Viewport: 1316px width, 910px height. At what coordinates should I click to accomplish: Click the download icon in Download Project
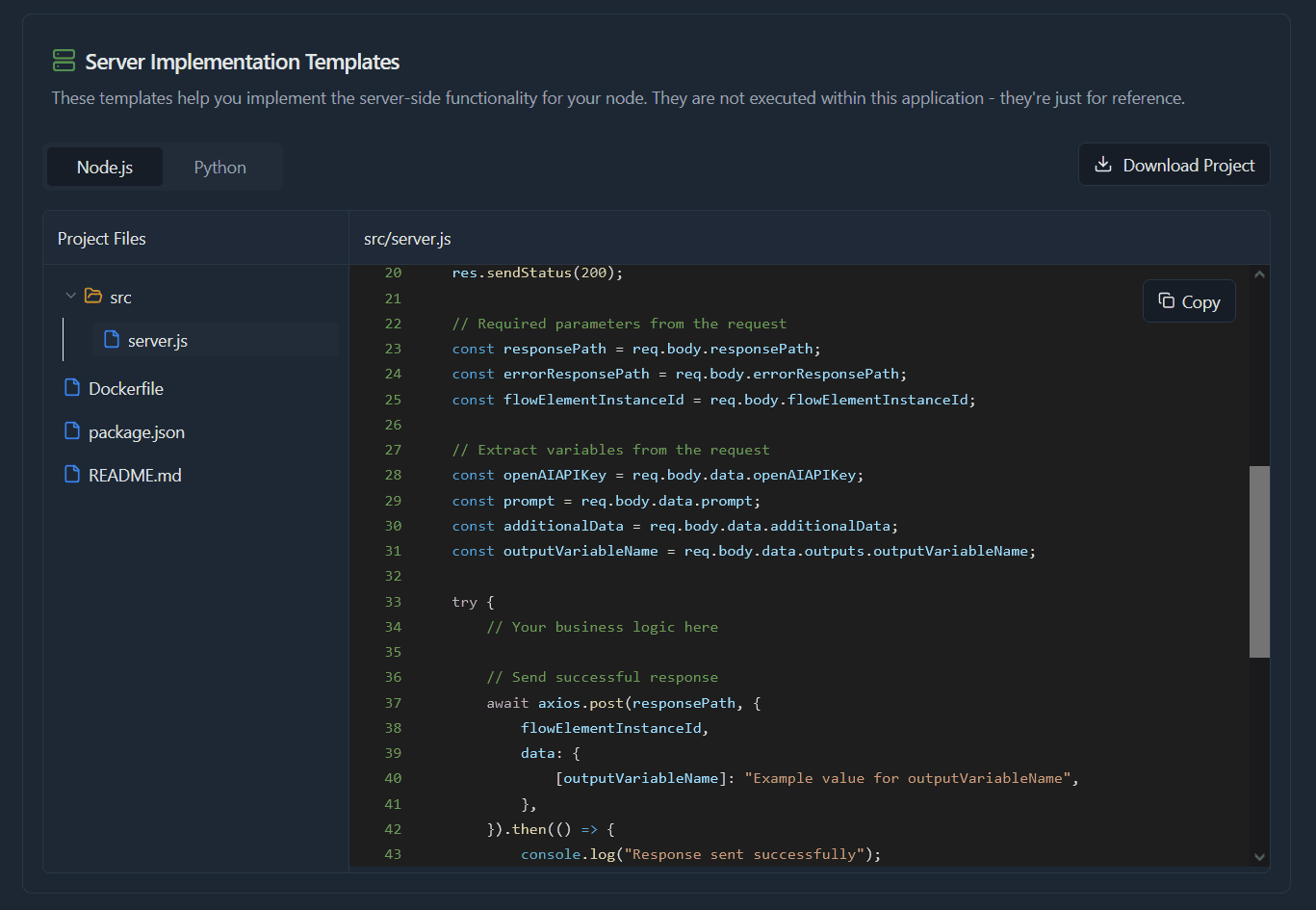tap(1103, 165)
